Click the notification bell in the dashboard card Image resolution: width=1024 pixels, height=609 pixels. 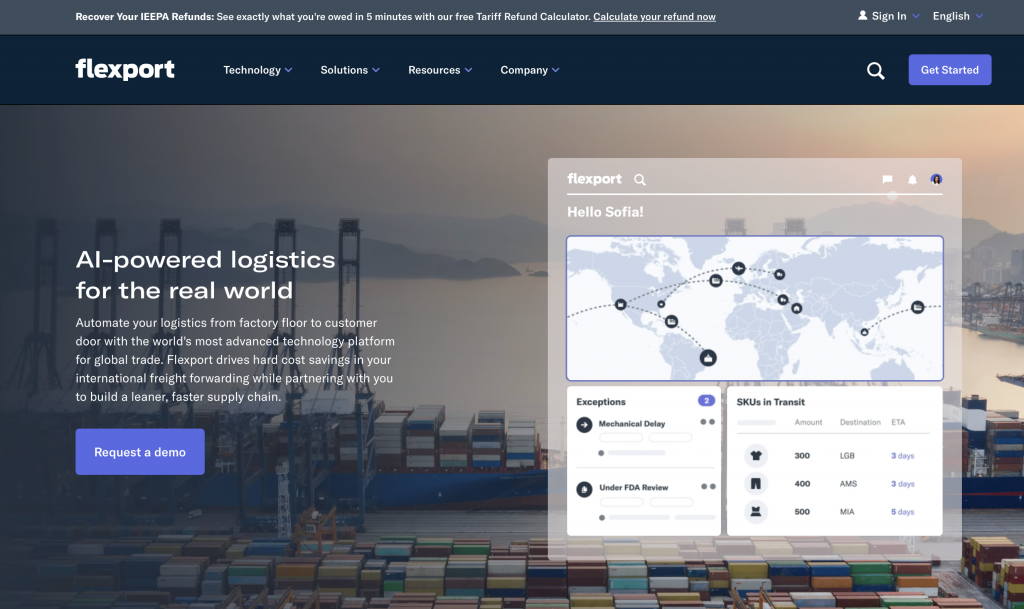pyautogui.click(x=912, y=180)
